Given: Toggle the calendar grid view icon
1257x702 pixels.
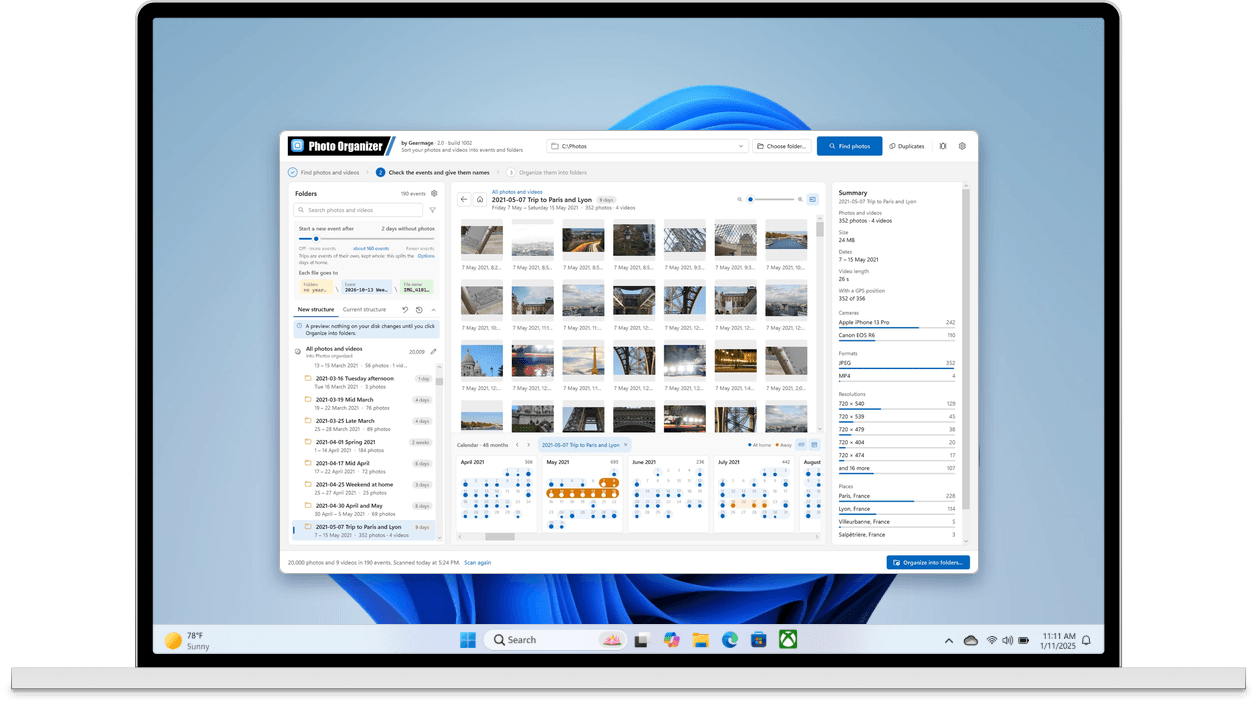Looking at the screenshot, I should tap(814, 445).
